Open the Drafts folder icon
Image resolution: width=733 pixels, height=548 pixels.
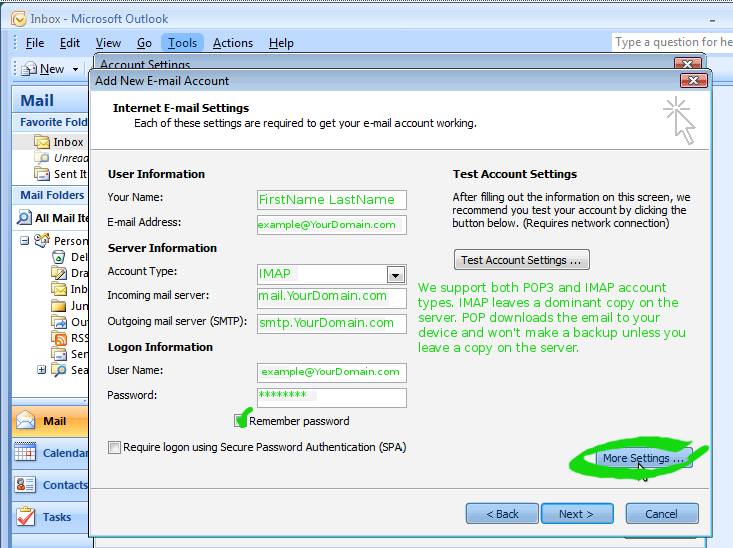[x=58, y=273]
